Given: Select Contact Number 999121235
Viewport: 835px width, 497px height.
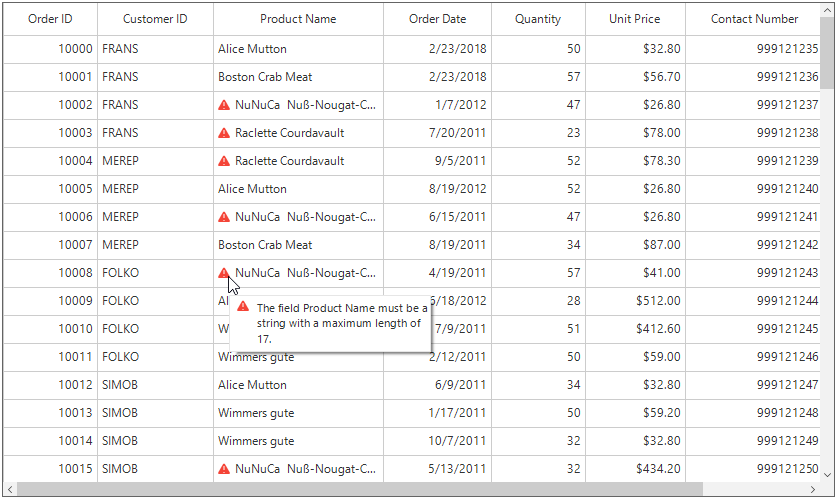Looking at the screenshot, I should [x=753, y=50].
